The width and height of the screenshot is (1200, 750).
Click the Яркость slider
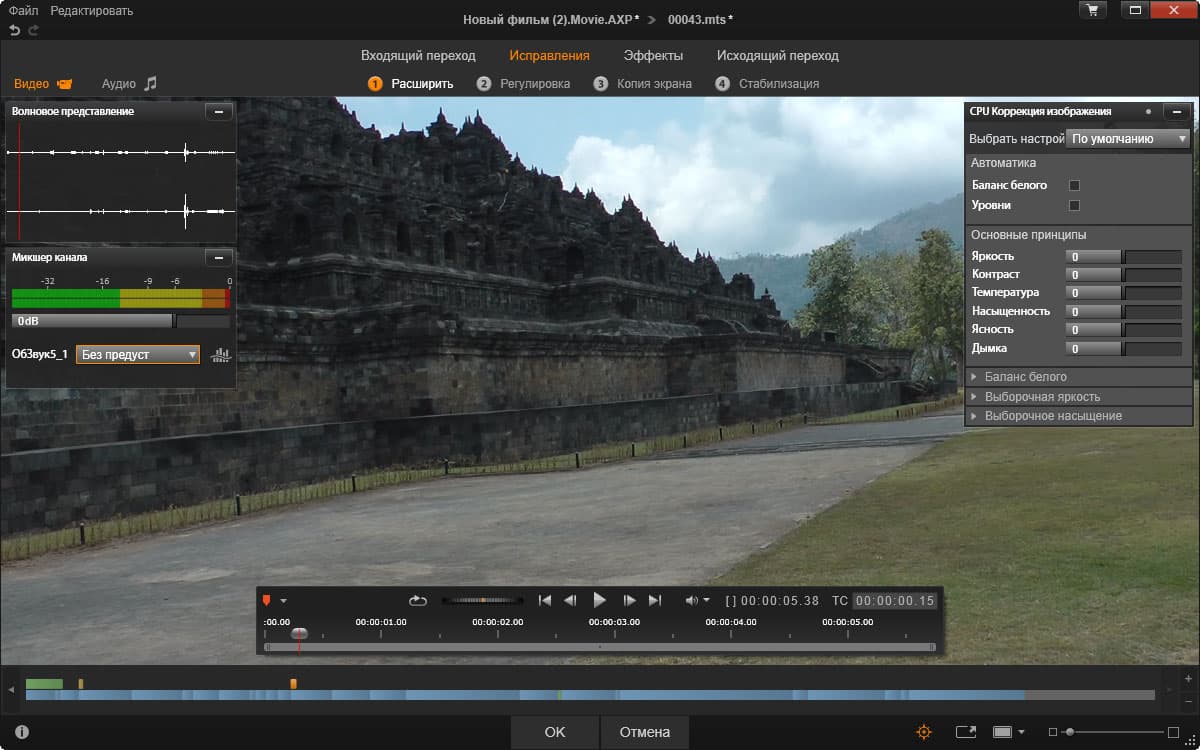1124,256
